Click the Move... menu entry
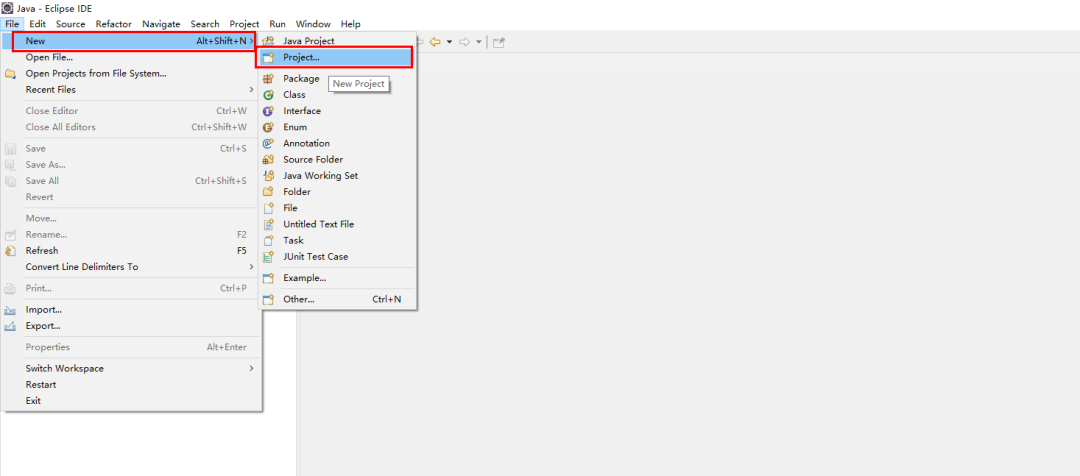 [131, 218]
